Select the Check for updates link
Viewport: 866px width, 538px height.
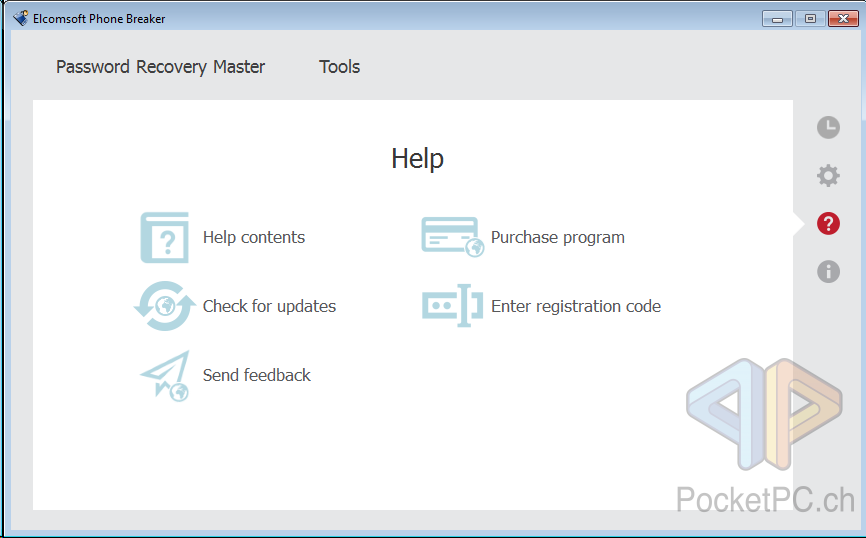[269, 306]
